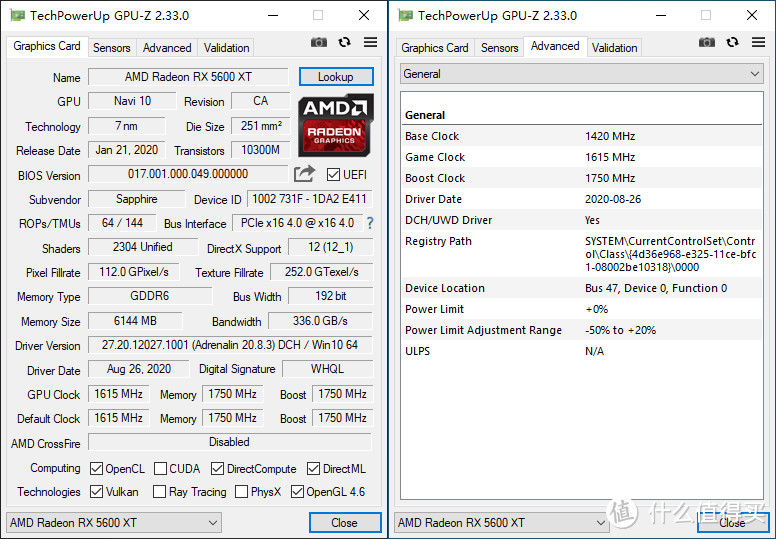The image size is (776, 539).
Task: Toggle the OpenGL 4.6 checkbox
Action: pyautogui.click(x=297, y=491)
